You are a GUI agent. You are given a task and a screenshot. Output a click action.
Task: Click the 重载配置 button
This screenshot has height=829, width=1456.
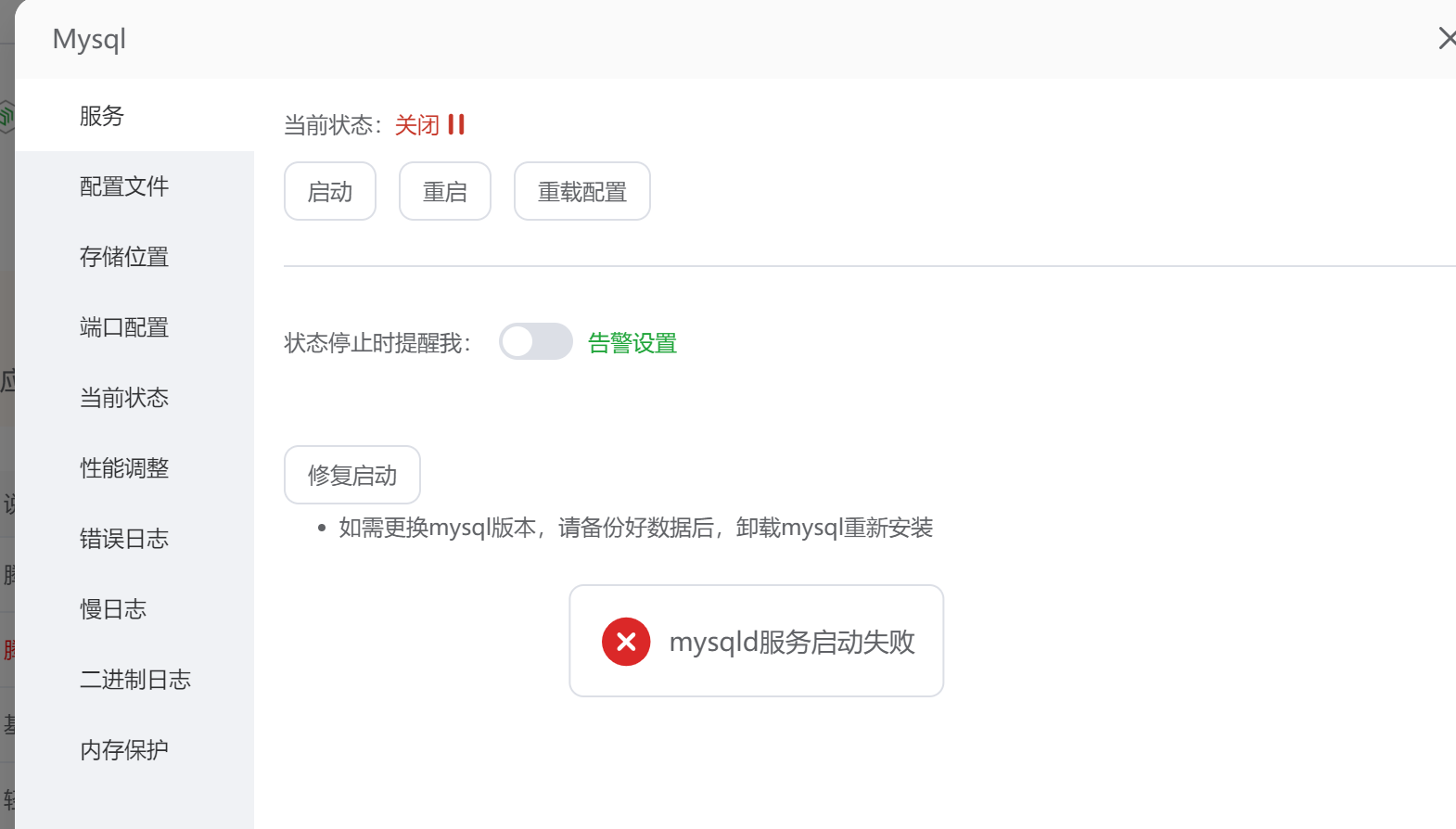582,191
